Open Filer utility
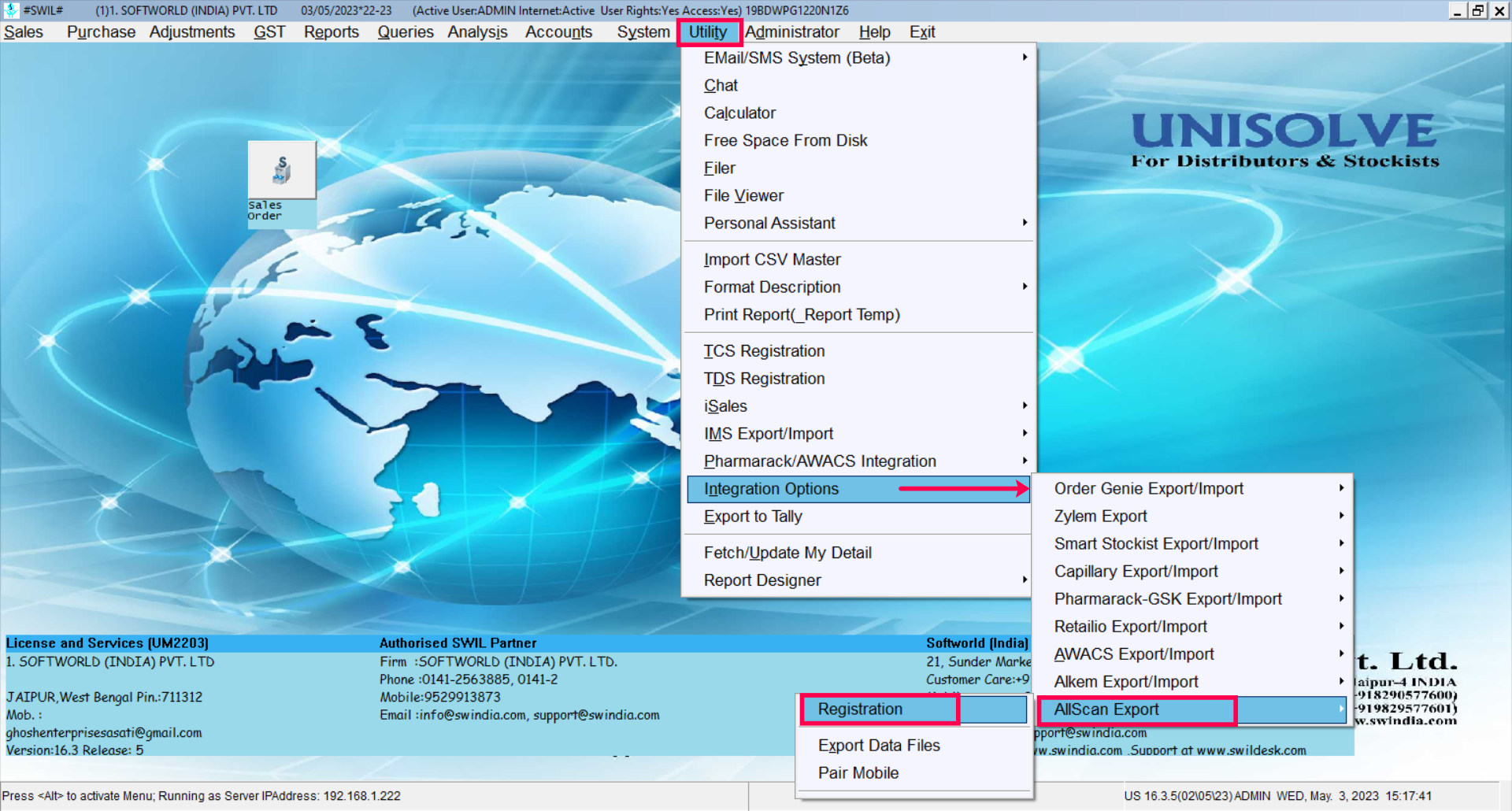 [858, 168]
